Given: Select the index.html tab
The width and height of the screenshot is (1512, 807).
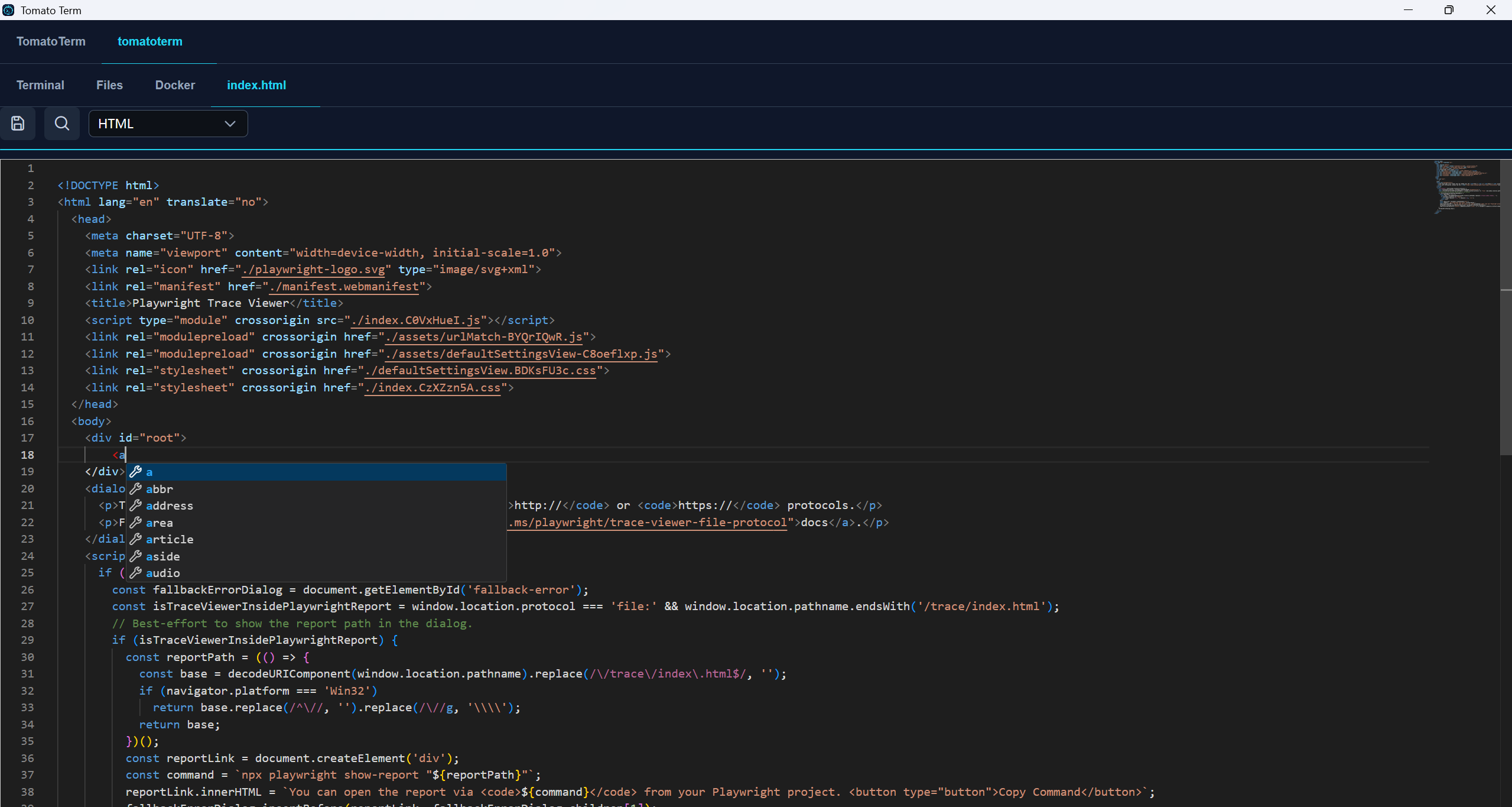Looking at the screenshot, I should (256, 85).
